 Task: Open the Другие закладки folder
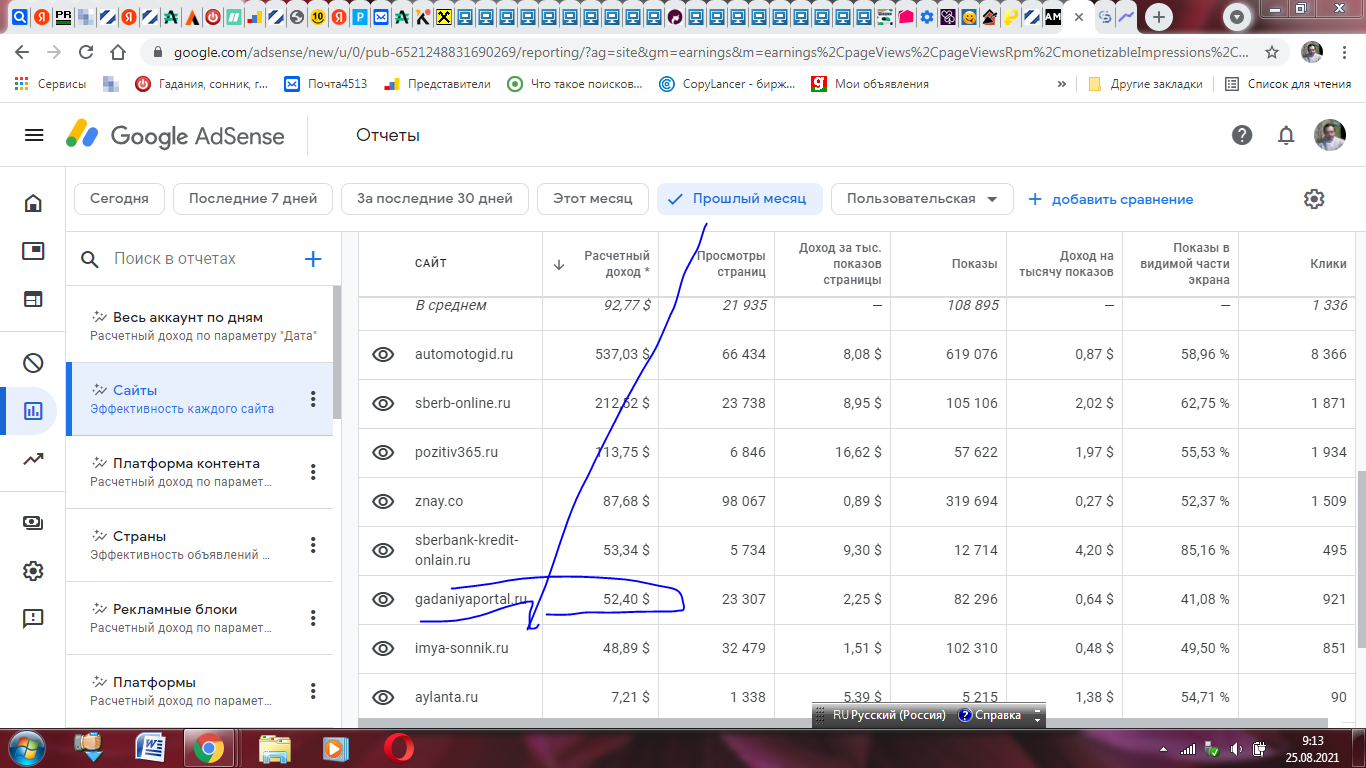tap(1145, 84)
